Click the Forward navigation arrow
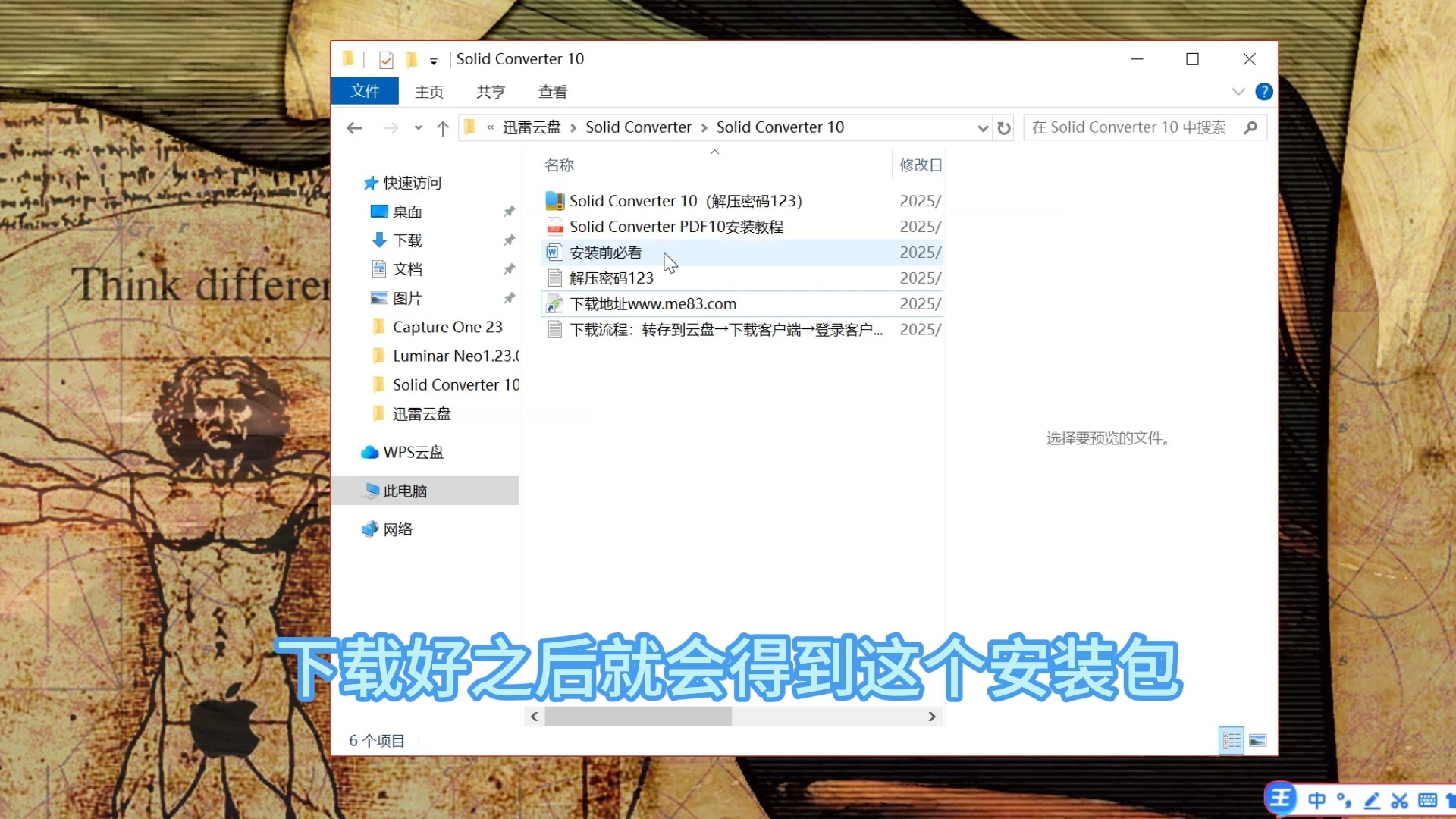This screenshot has width=1456, height=819. (391, 128)
